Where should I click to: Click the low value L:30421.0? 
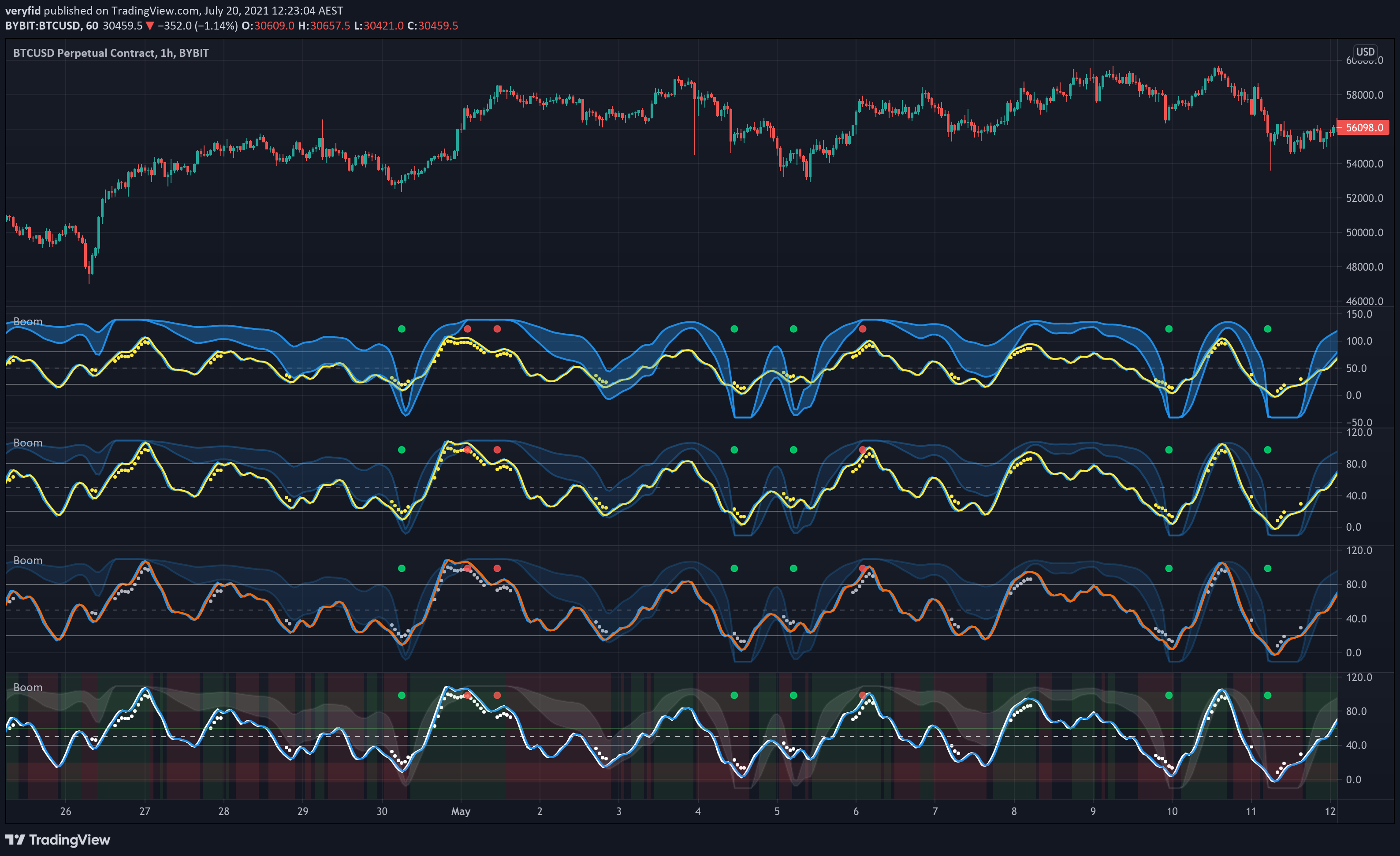coord(378,26)
